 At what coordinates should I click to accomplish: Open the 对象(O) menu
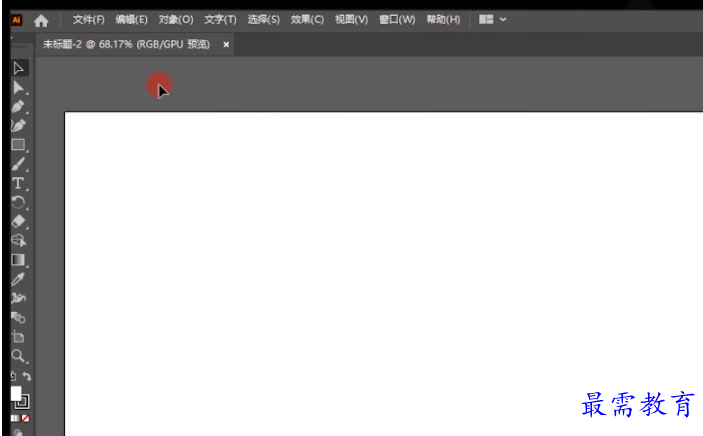click(176, 20)
